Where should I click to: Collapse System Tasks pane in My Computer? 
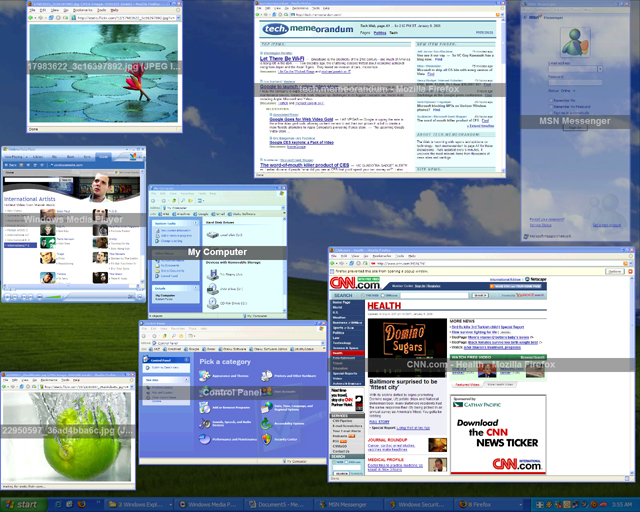pyautogui.click(x=196, y=223)
